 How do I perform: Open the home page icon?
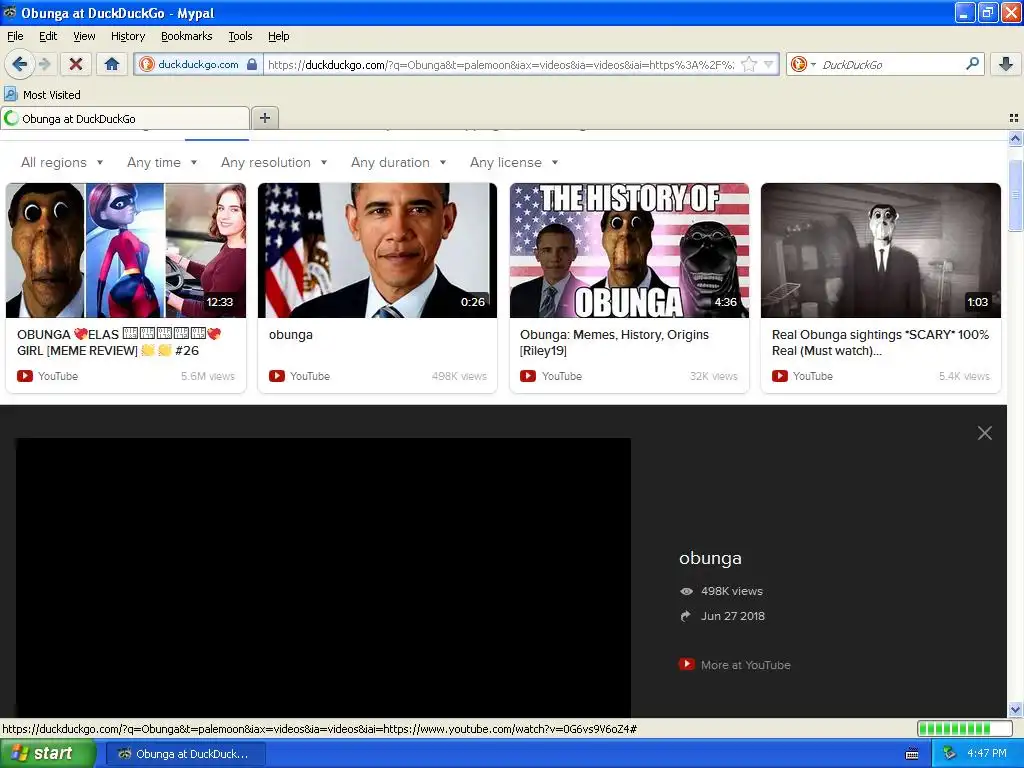[x=112, y=64]
